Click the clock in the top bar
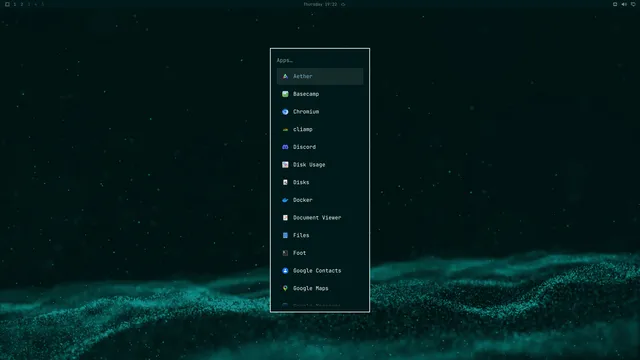The image size is (640, 360). [320, 4]
